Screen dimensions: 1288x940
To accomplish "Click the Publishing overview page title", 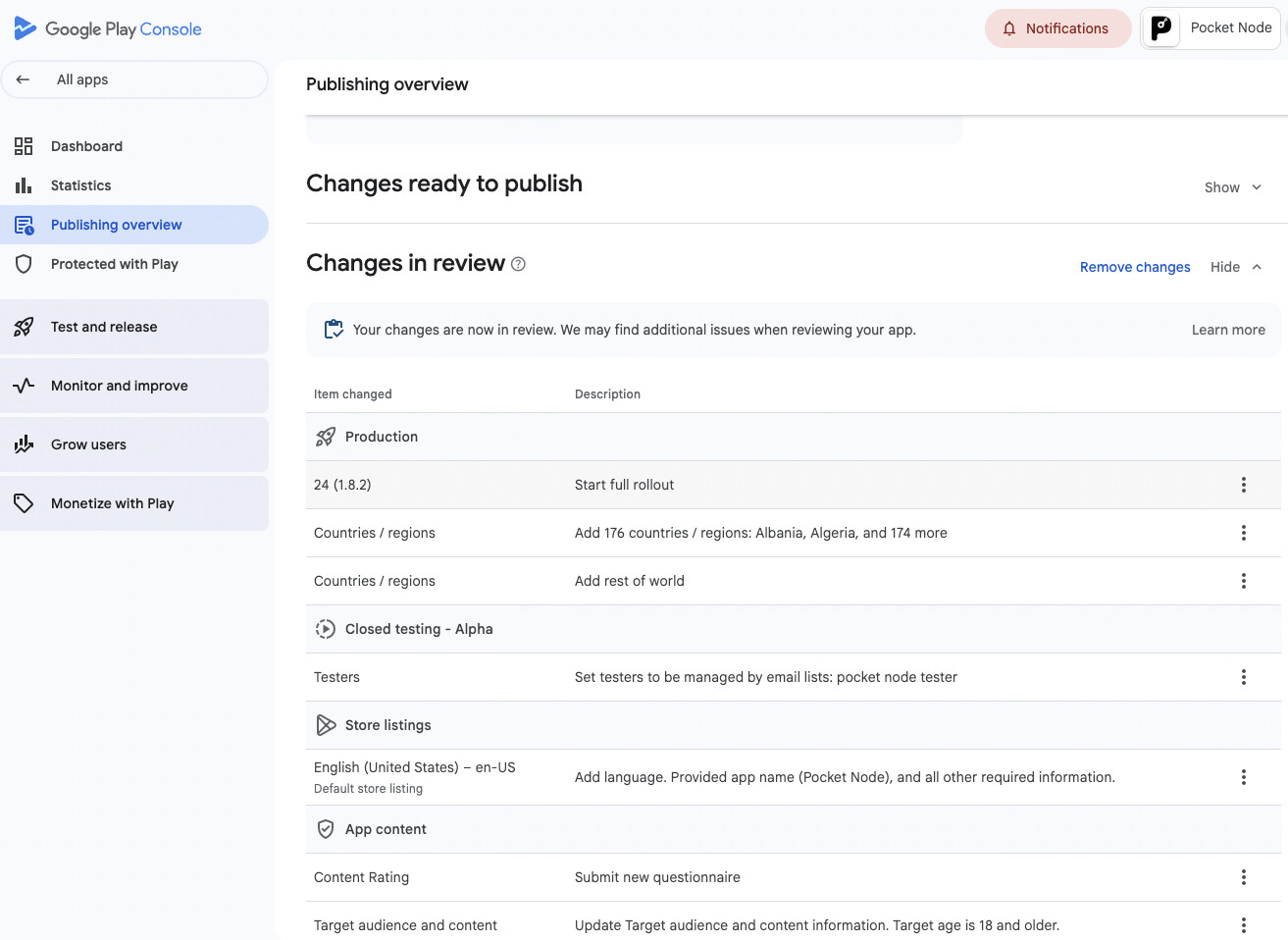I will tap(387, 84).
